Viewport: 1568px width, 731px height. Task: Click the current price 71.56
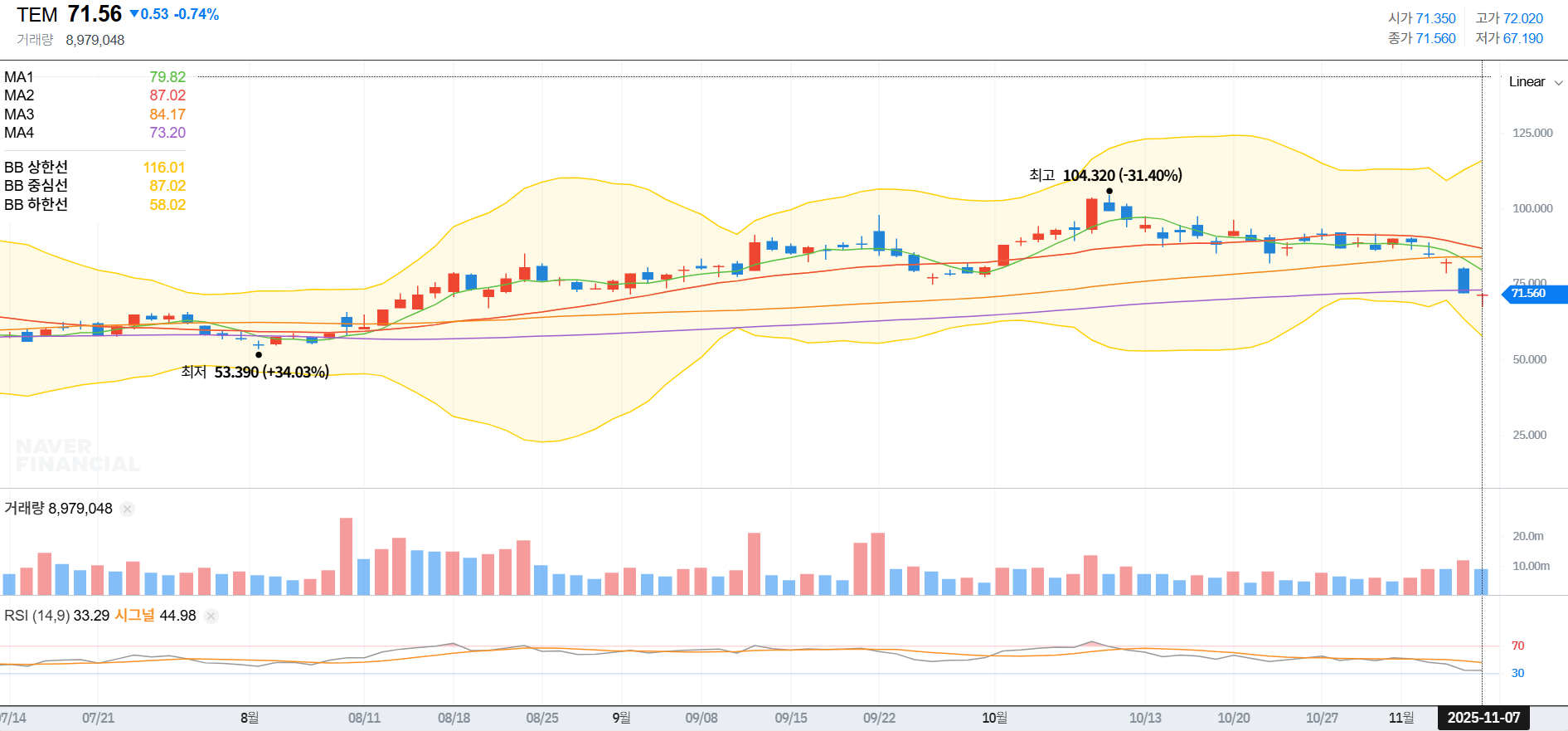pyautogui.click(x=95, y=14)
